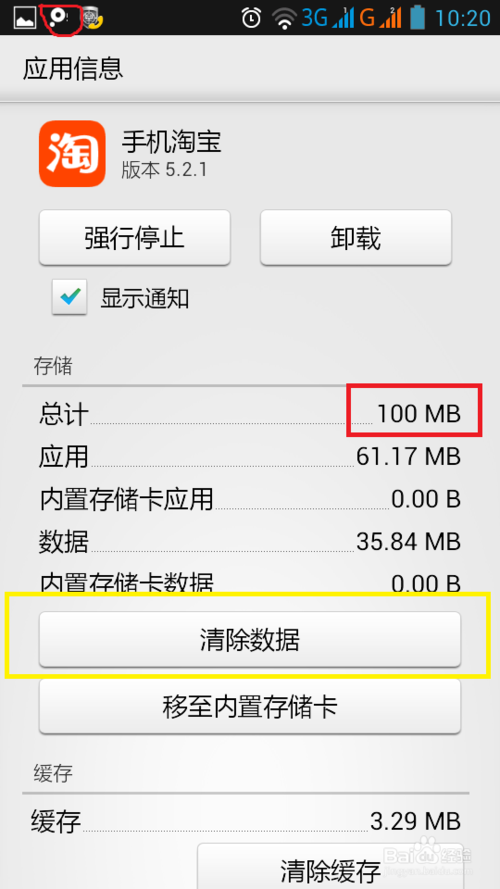This screenshot has height=889, width=500.
Task: Tap the G network signal icon
Action: pyautogui.click(x=380, y=18)
